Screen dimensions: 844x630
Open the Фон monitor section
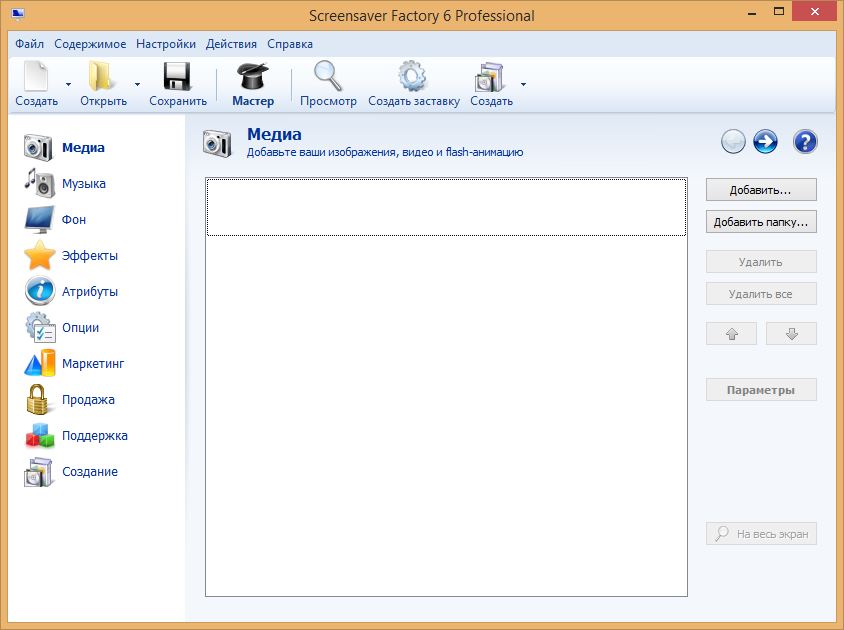40,220
